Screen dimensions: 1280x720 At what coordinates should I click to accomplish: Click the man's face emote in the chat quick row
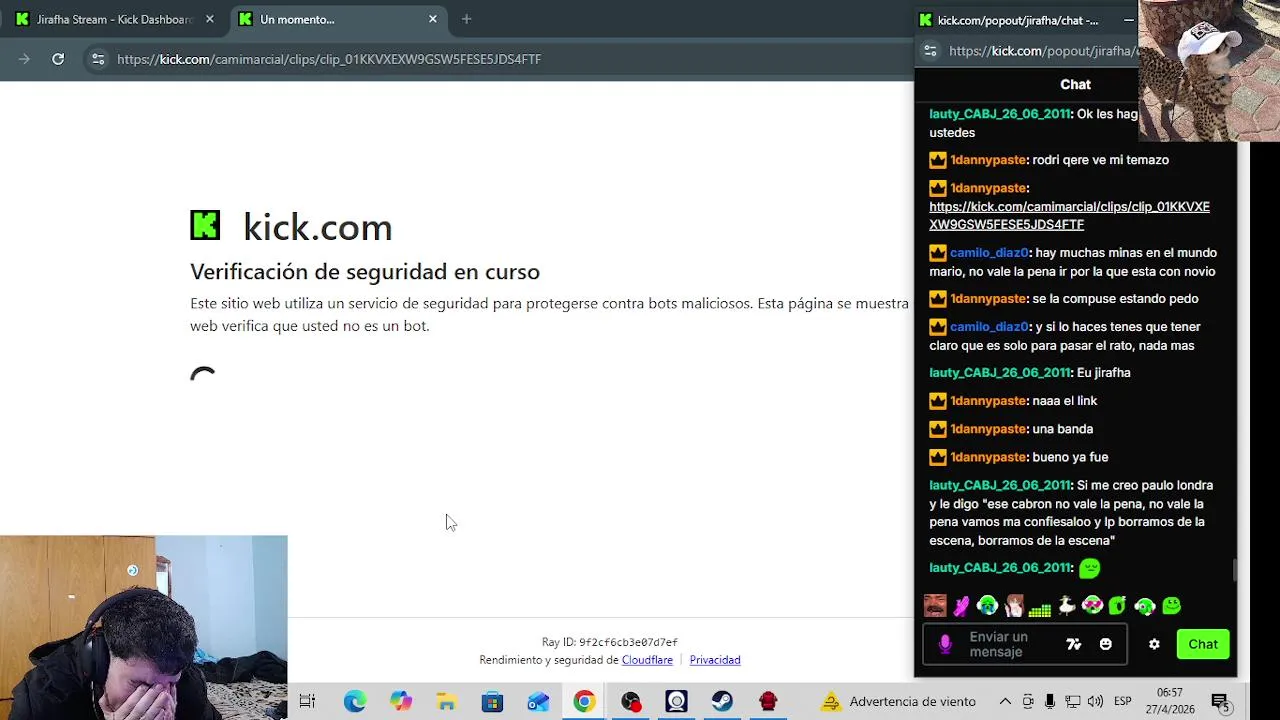tap(935, 606)
